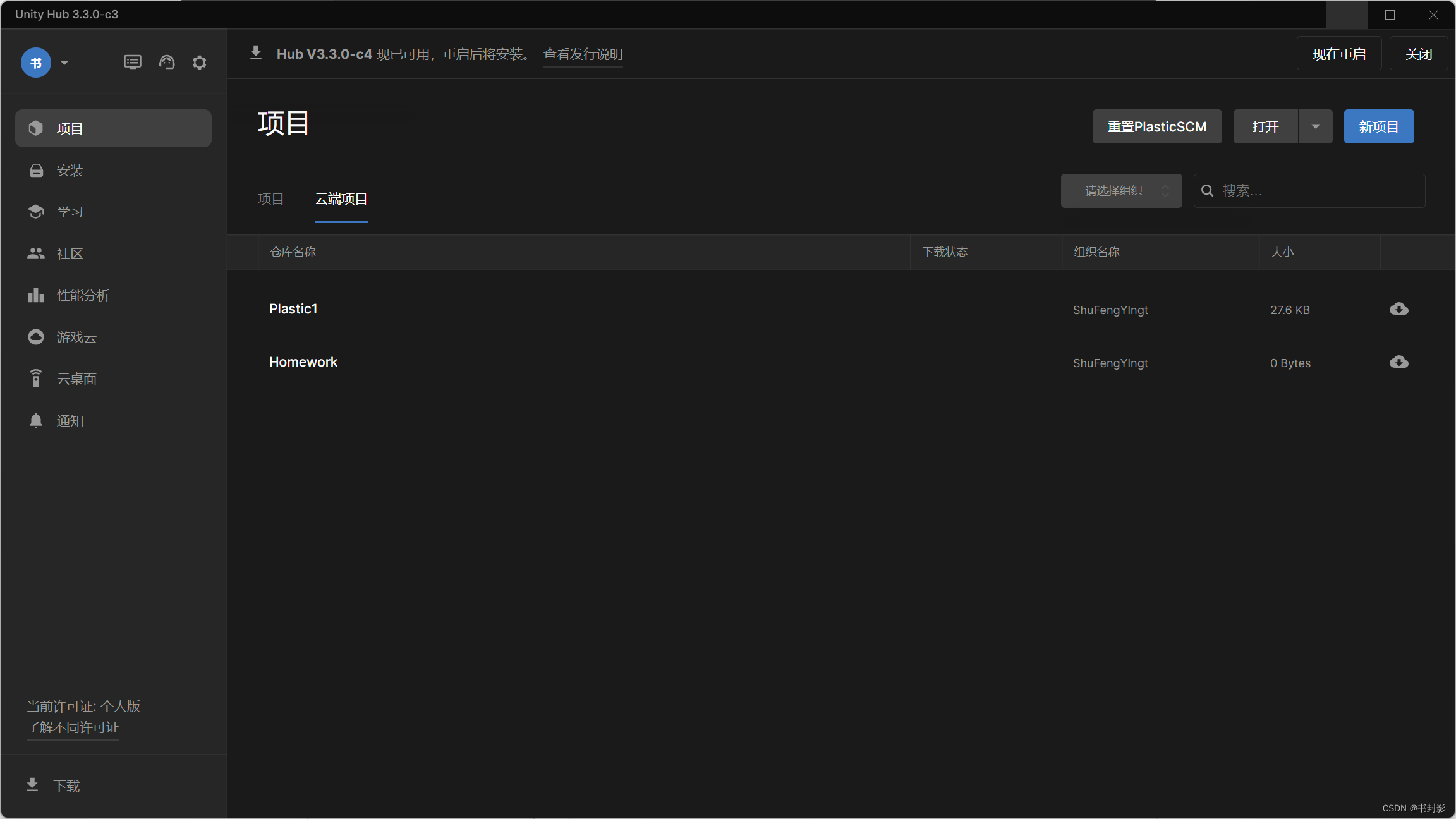
Task: Expand the account dropdown arrow
Action: point(64,63)
